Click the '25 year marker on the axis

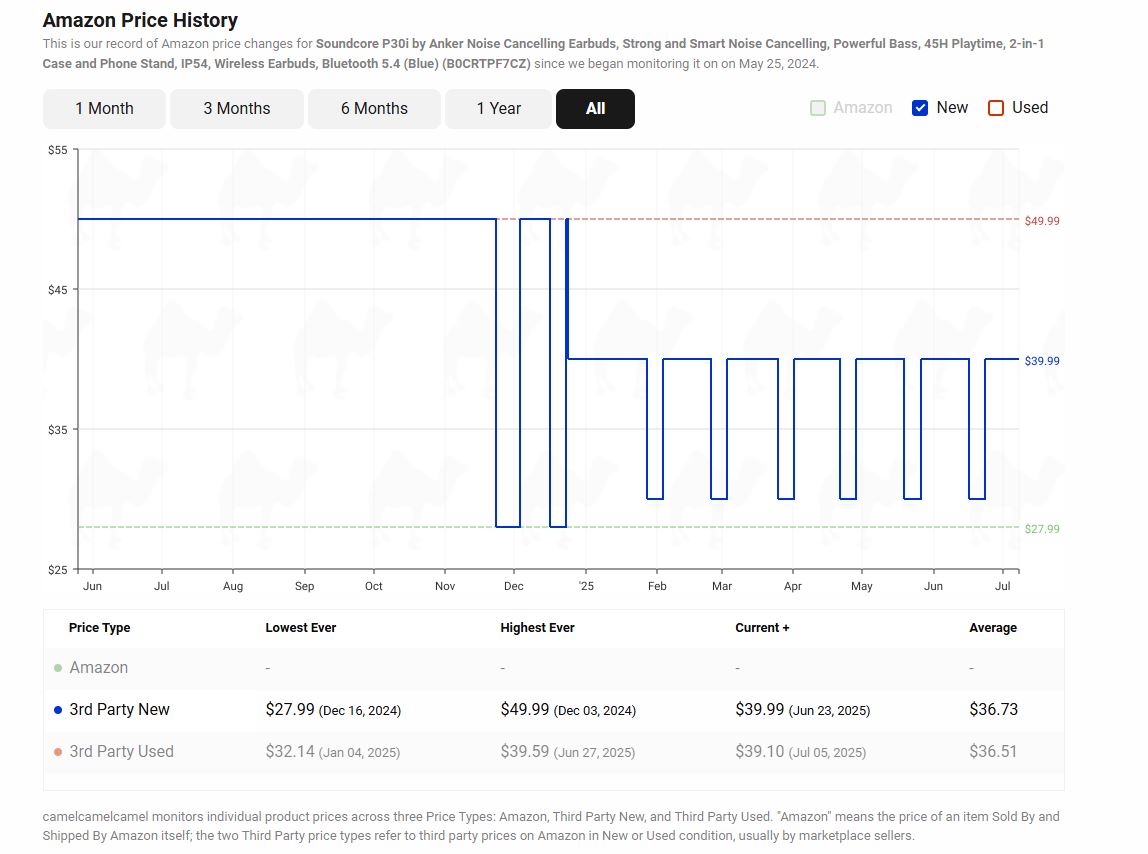coord(586,586)
